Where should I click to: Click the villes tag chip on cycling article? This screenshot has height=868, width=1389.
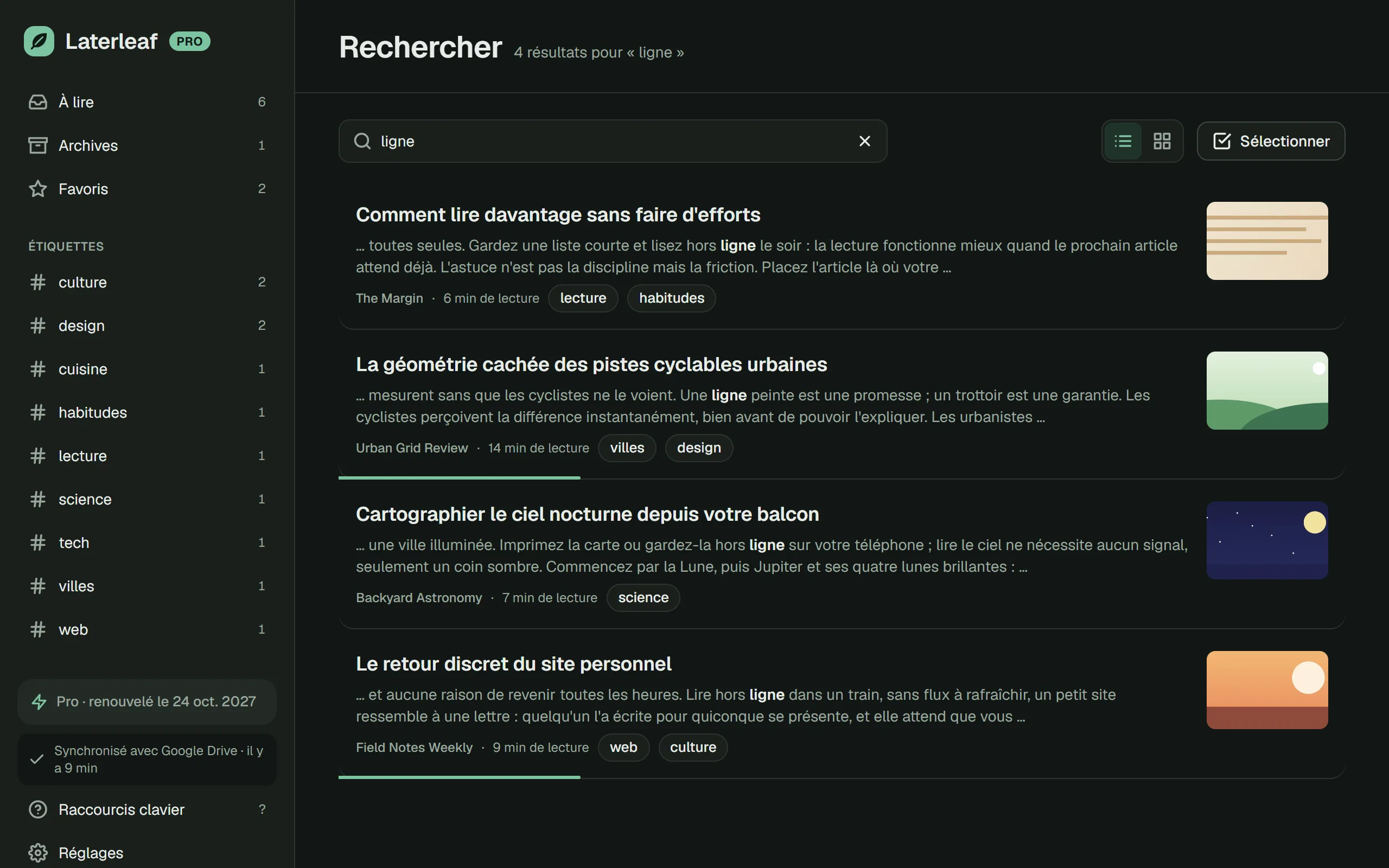pos(627,448)
